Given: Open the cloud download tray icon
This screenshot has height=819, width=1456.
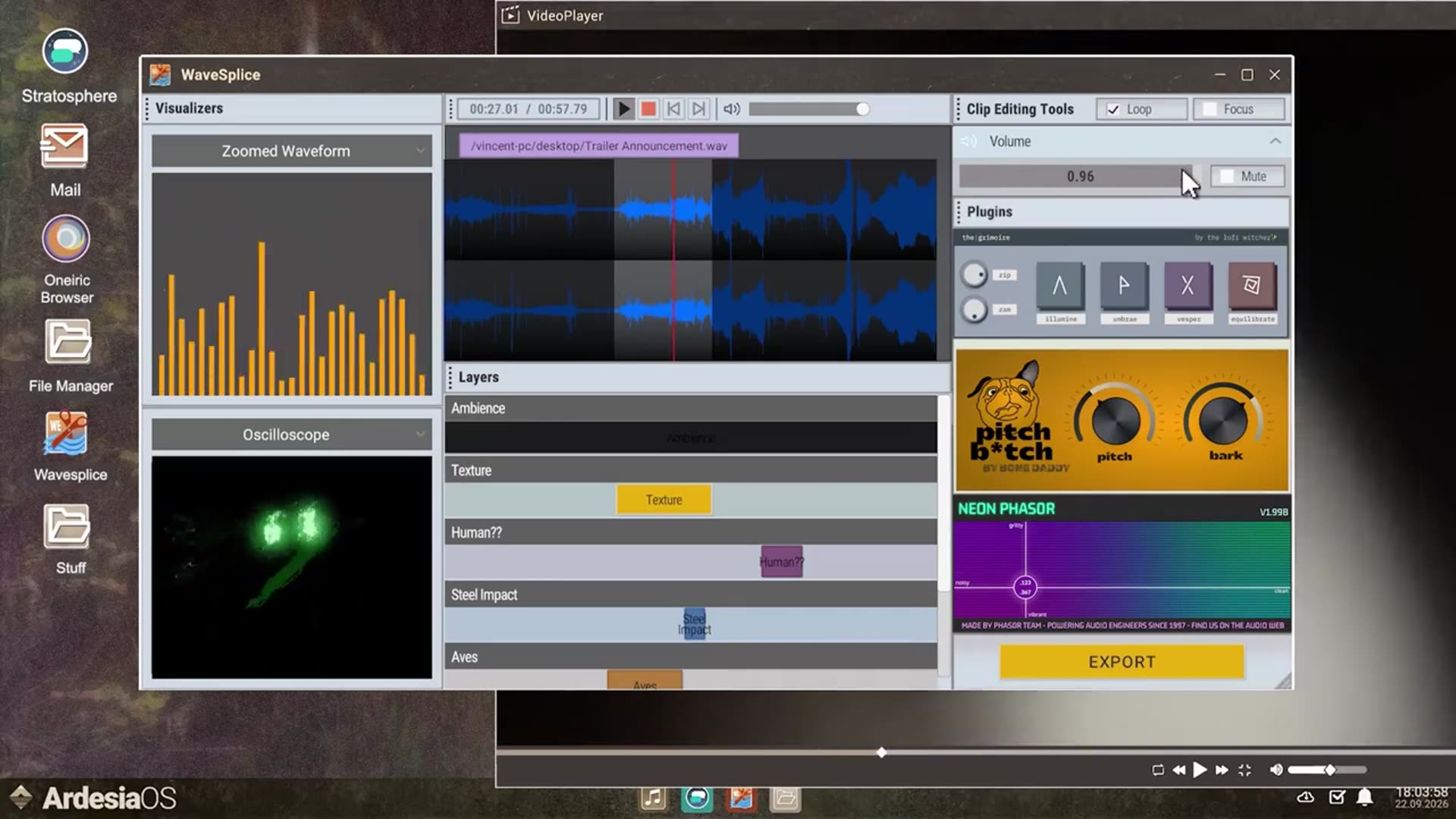Looking at the screenshot, I should tap(1305, 797).
